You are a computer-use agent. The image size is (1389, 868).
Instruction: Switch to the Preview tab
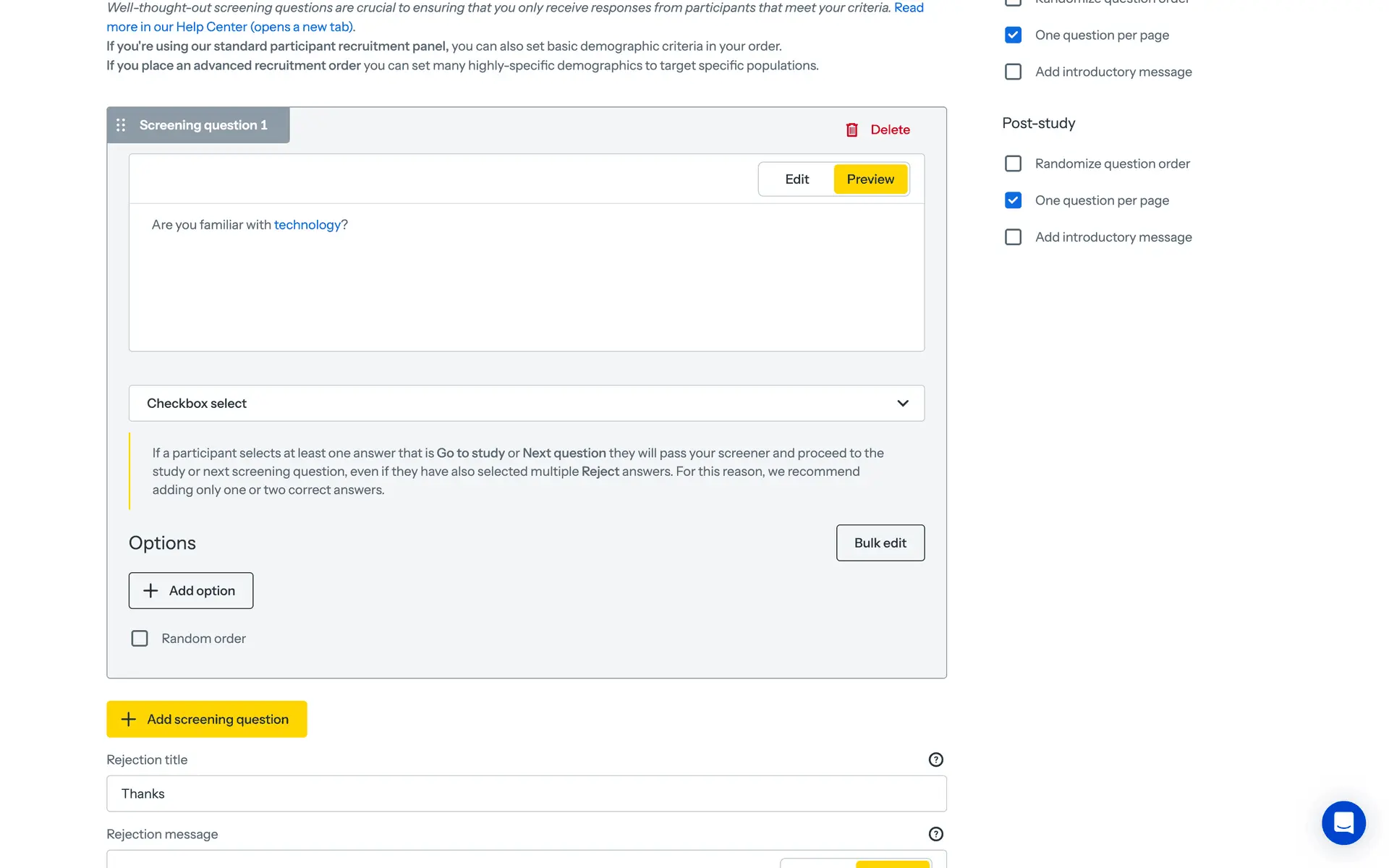pyautogui.click(x=870, y=179)
